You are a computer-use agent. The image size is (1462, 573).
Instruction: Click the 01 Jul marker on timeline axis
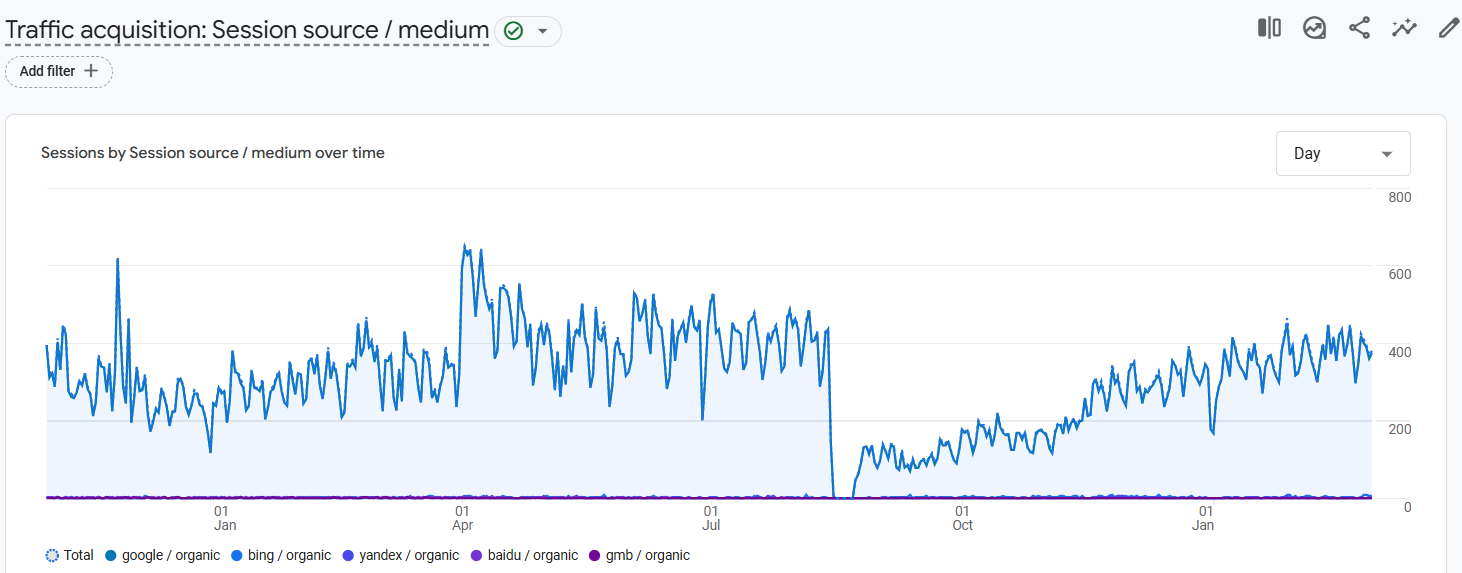click(x=711, y=517)
